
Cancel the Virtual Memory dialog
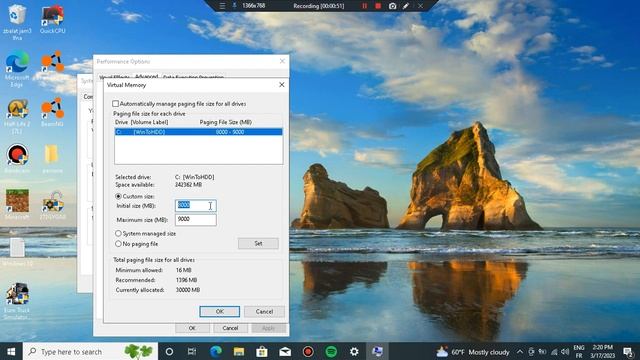[264, 311]
